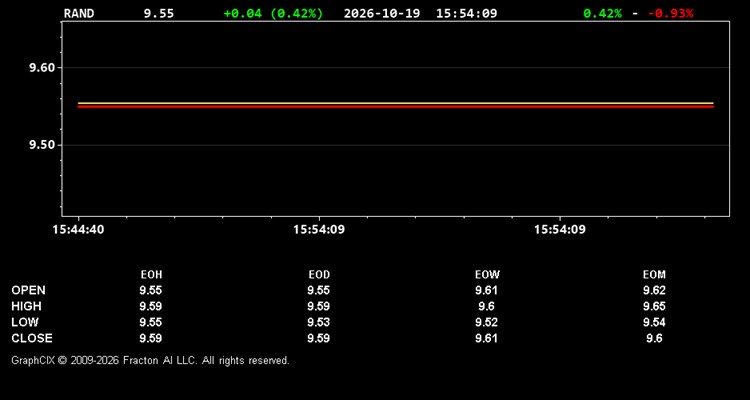750x400 pixels.
Task: Select the EOW OPEN value 9.61
Action: (x=486, y=290)
